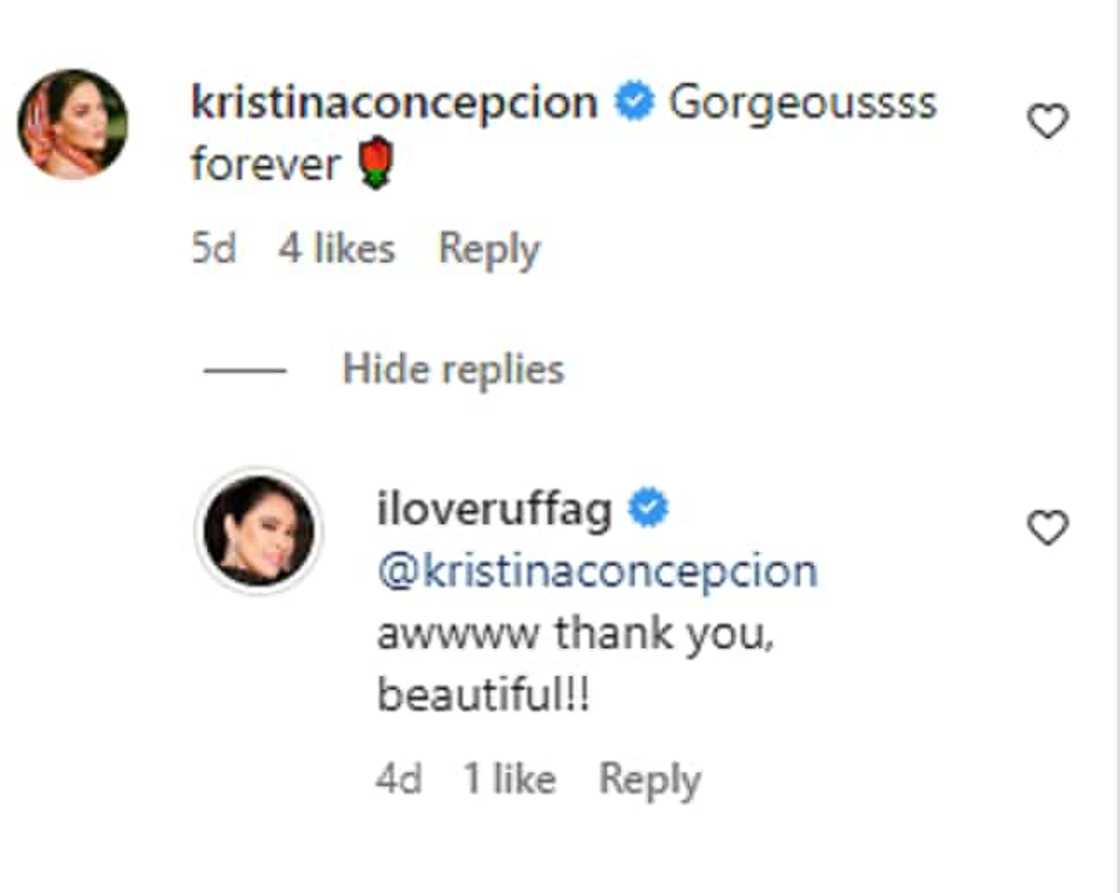The image size is (1120, 893).
Task: Like iloveruffag's thank you reply with the heart
Action: (1048, 528)
